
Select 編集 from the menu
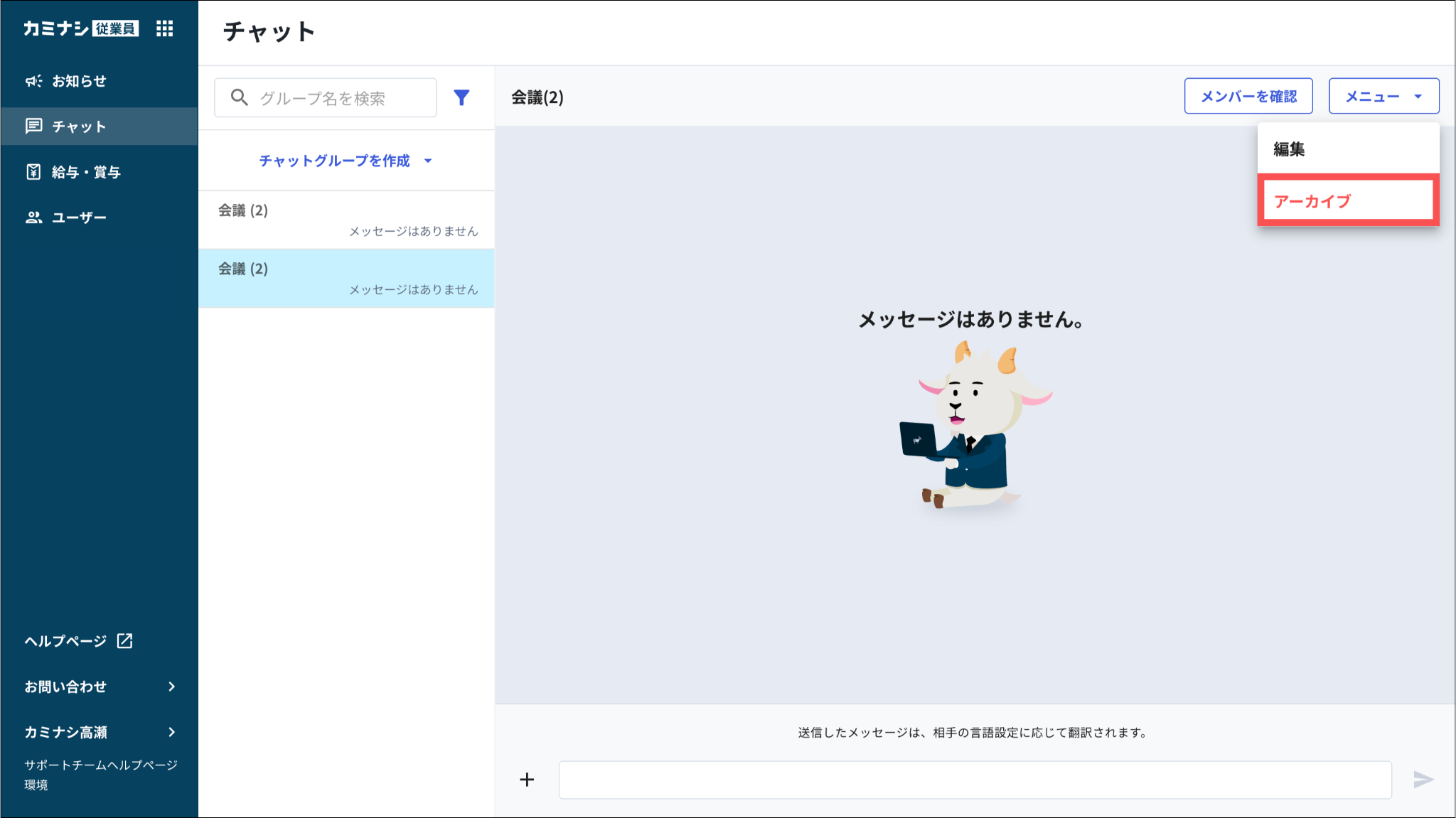tap(1289, 149)
